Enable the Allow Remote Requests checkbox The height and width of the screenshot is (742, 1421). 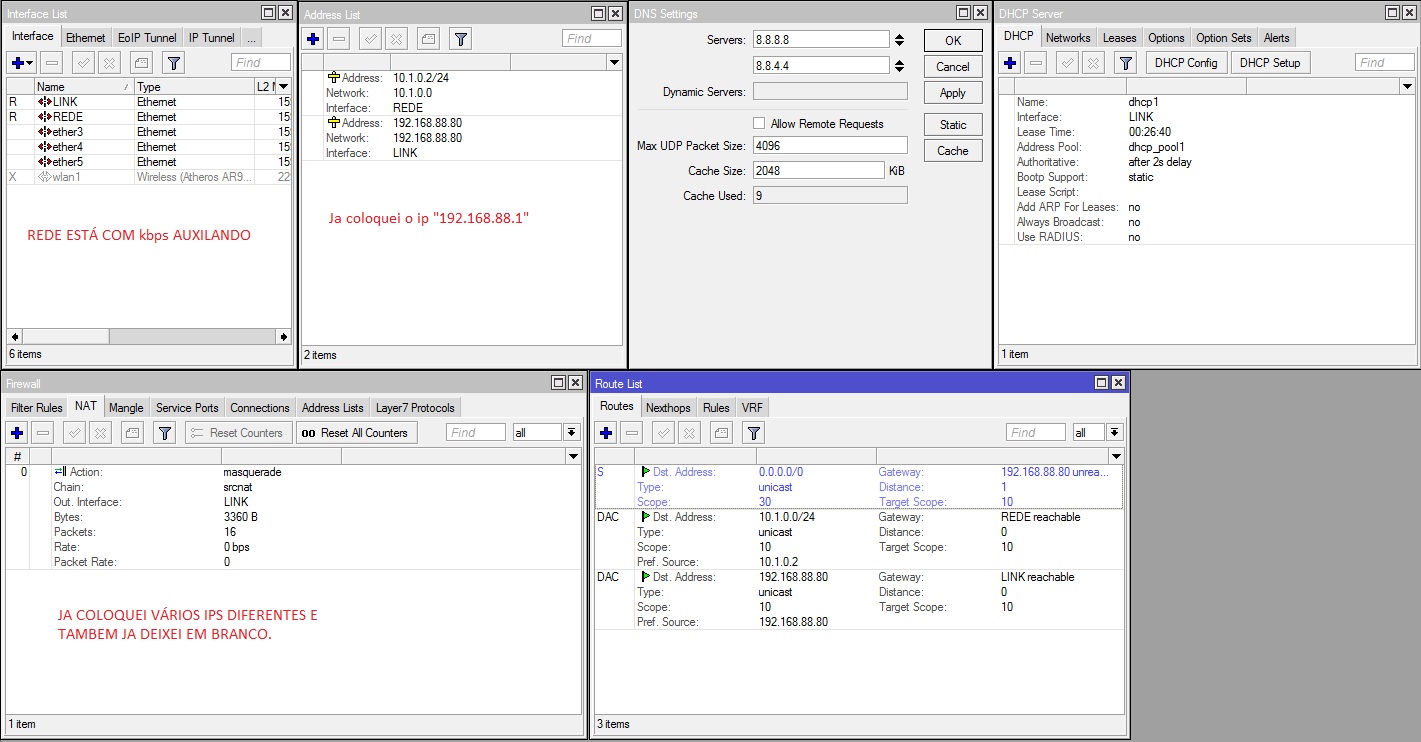click(759, 124)
